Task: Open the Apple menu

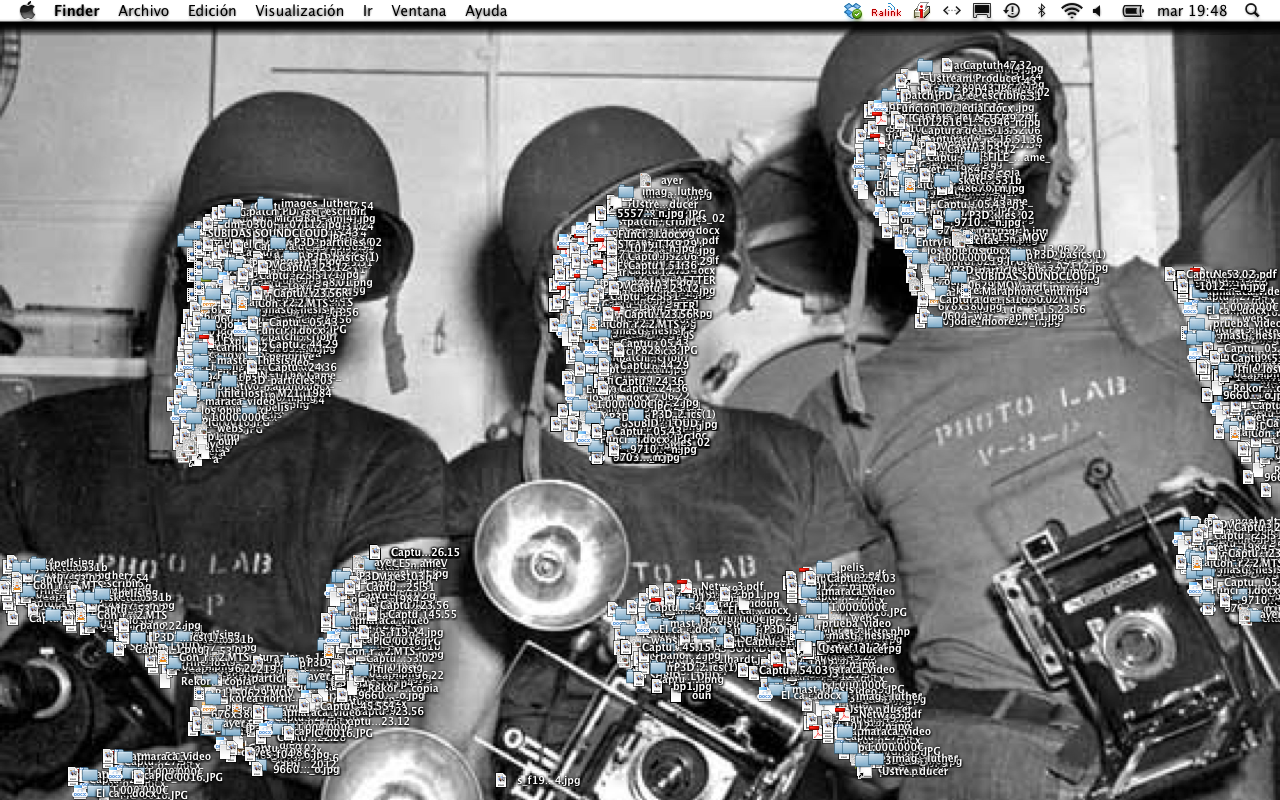Action: click(27, 11)
